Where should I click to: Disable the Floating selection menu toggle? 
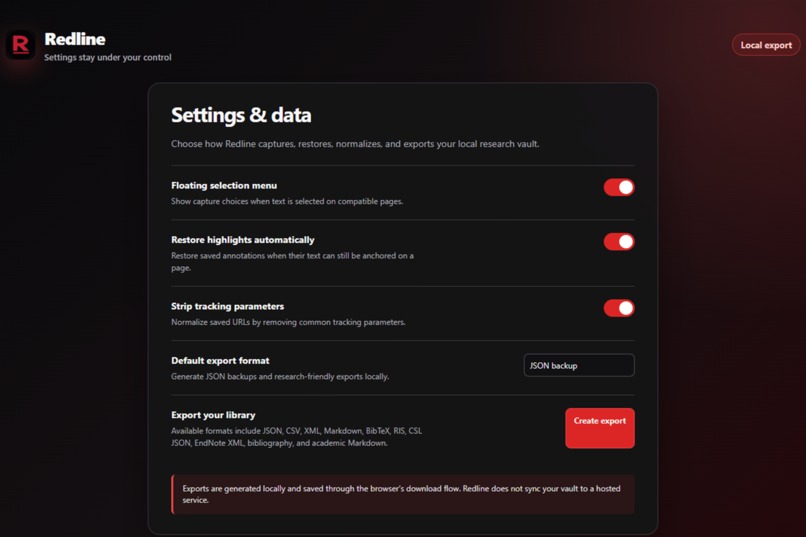coord(619,188)
